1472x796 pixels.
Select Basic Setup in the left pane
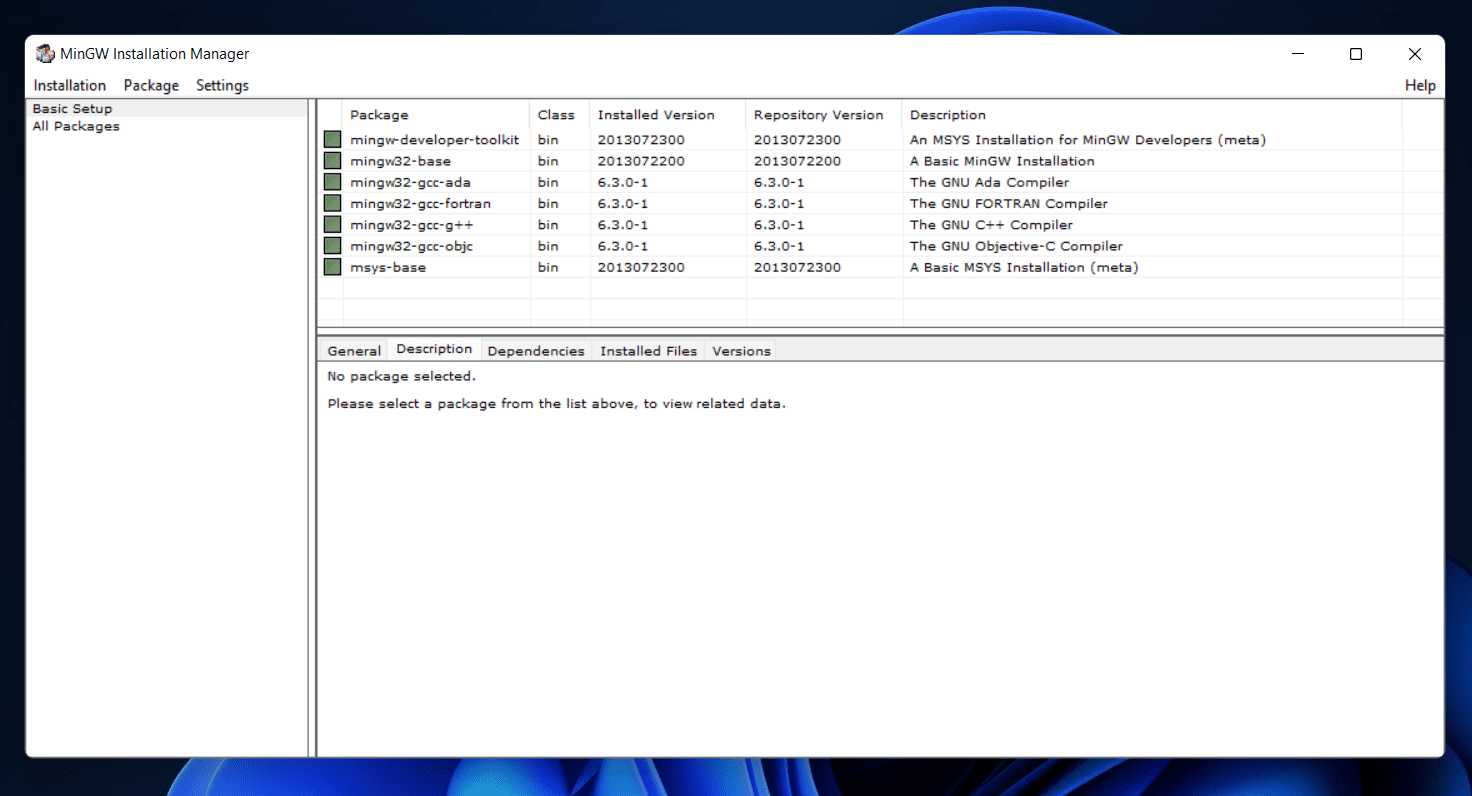tap(72, 108)
